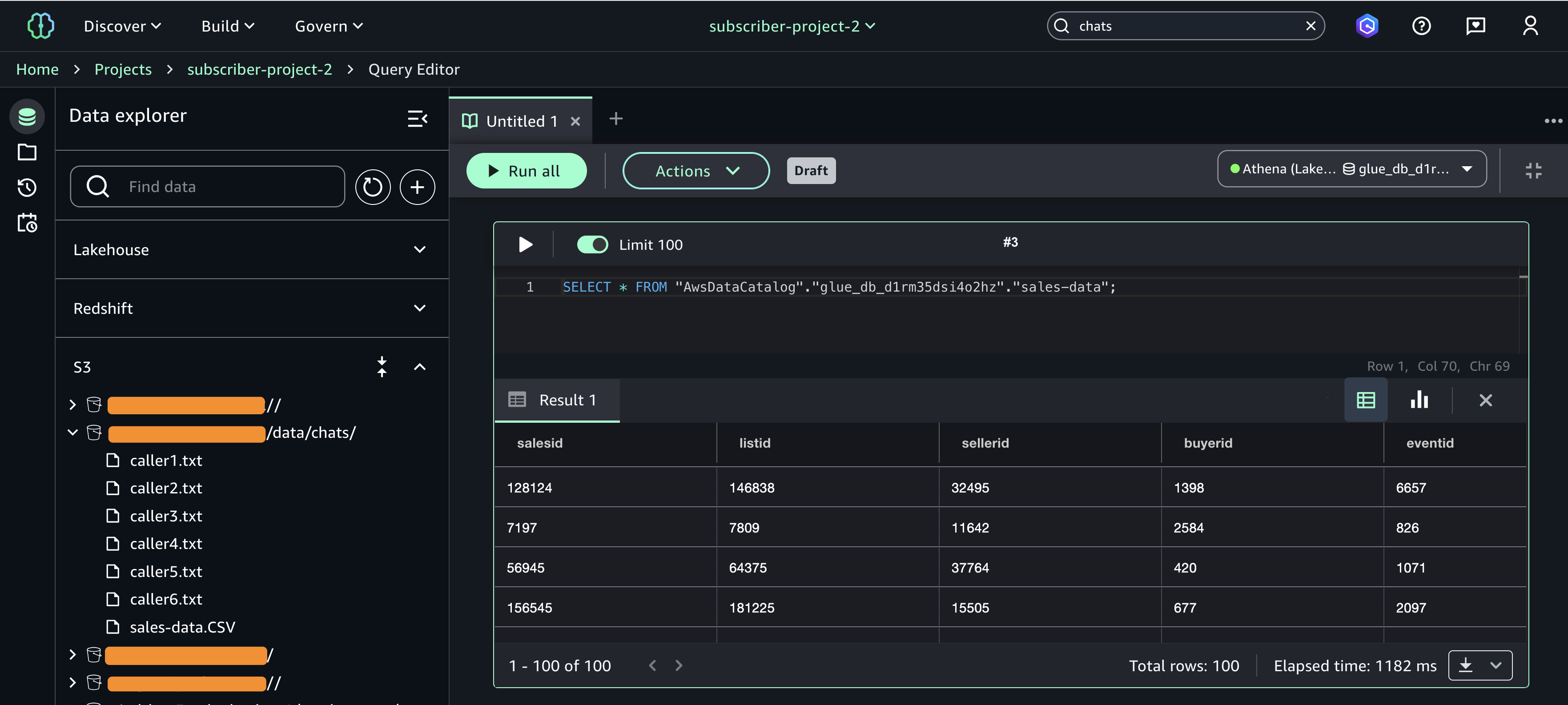Open the Actions dropdown button

tap(696, 171)
